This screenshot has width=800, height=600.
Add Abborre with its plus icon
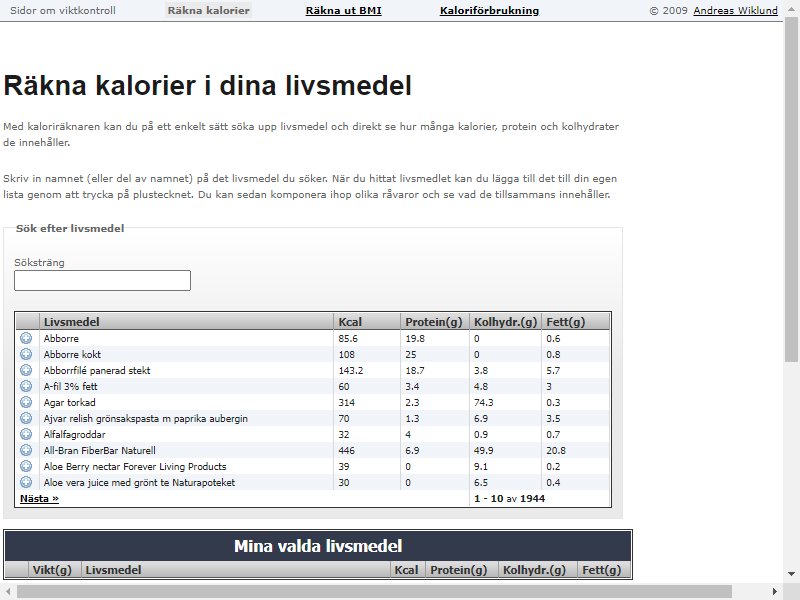(26, 338)
